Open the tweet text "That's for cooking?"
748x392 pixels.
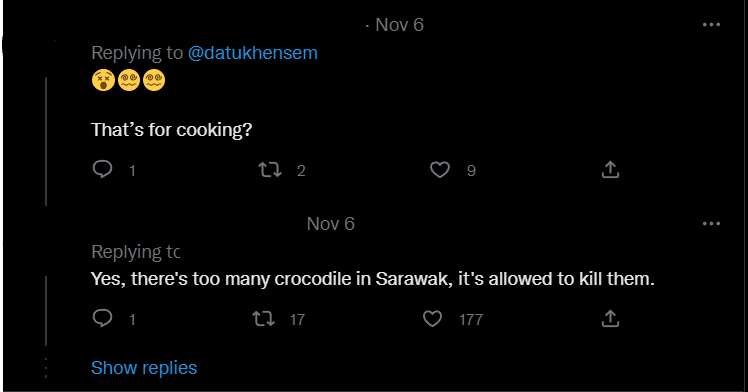click(x=171, y=130)
